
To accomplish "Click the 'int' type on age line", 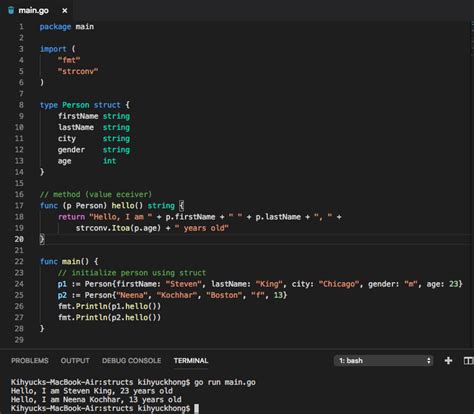I will pos(110,161).
